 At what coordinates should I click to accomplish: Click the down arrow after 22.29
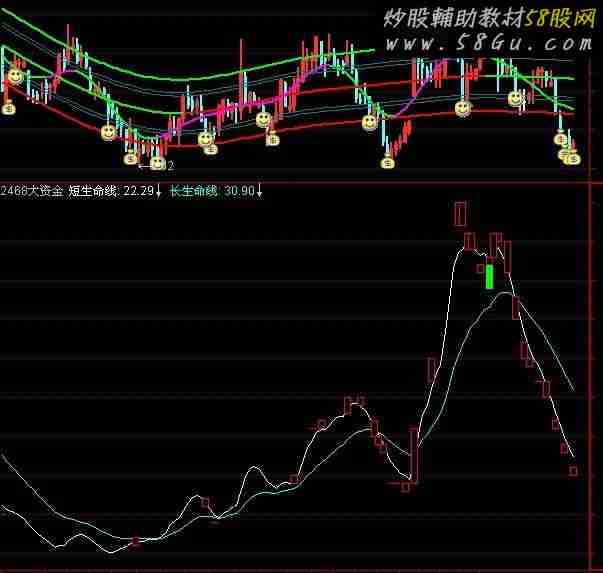[158, 191]
